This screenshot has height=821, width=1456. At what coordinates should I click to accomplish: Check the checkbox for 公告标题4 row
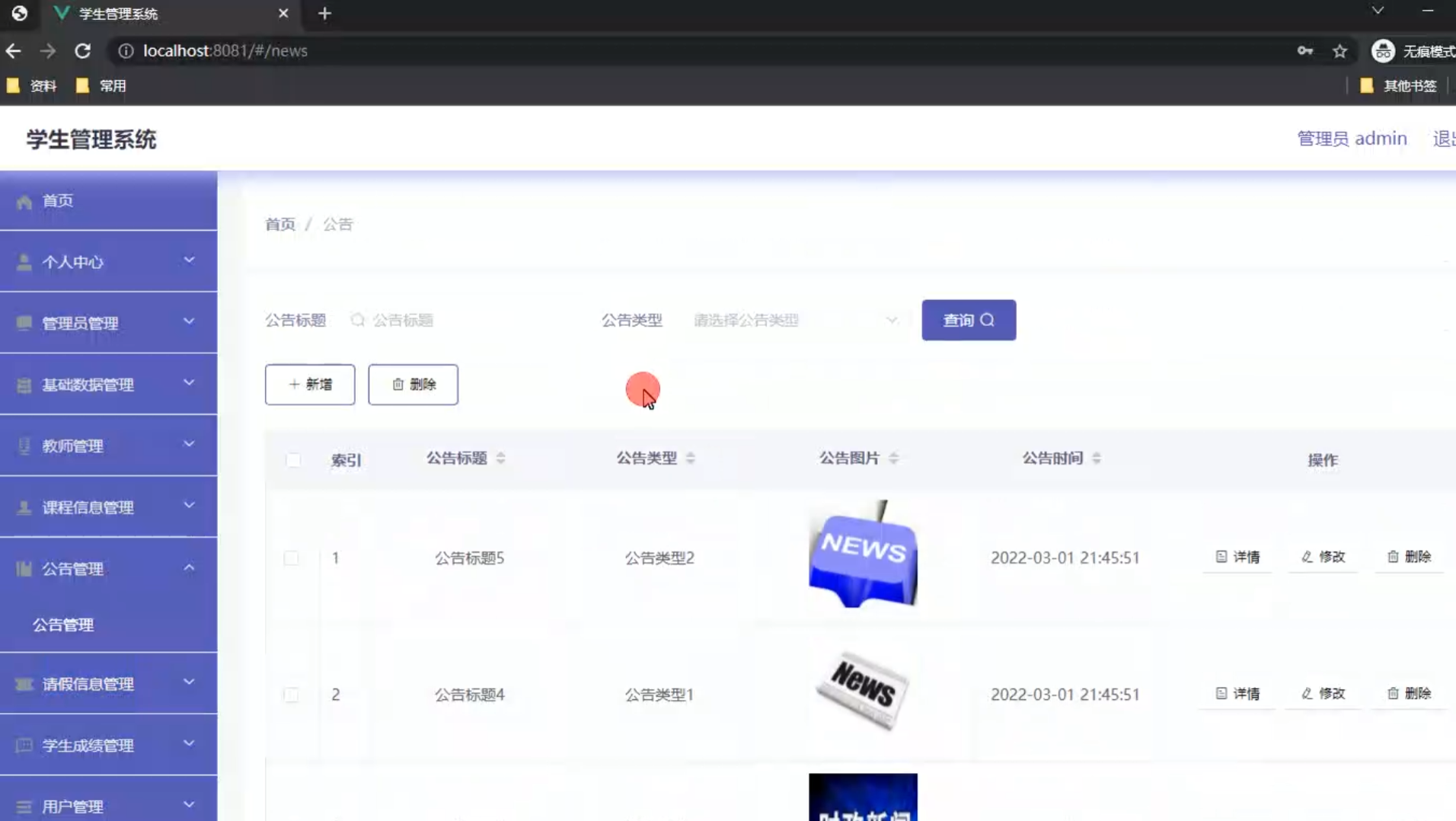(x=292, y=695)
